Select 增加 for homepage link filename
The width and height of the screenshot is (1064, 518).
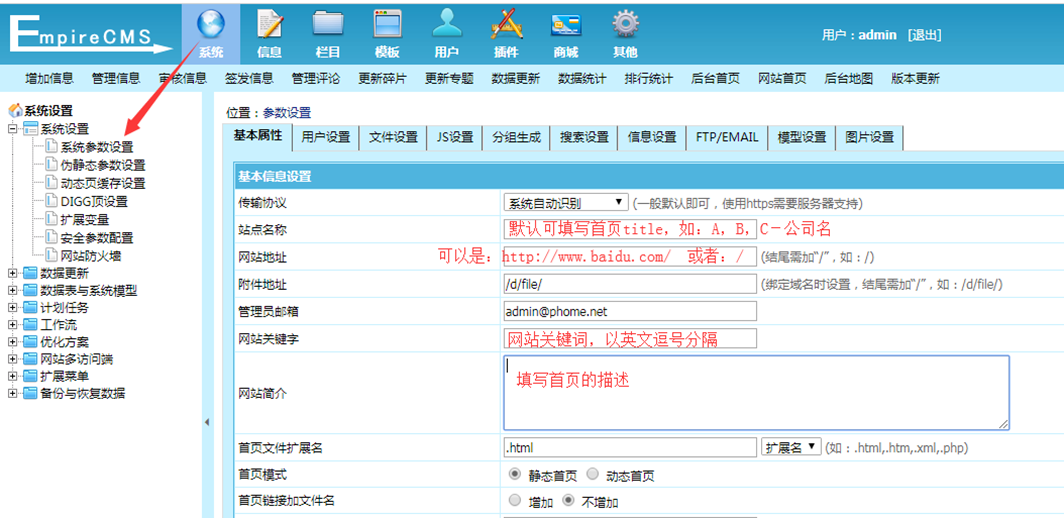[x=515, y=500]
